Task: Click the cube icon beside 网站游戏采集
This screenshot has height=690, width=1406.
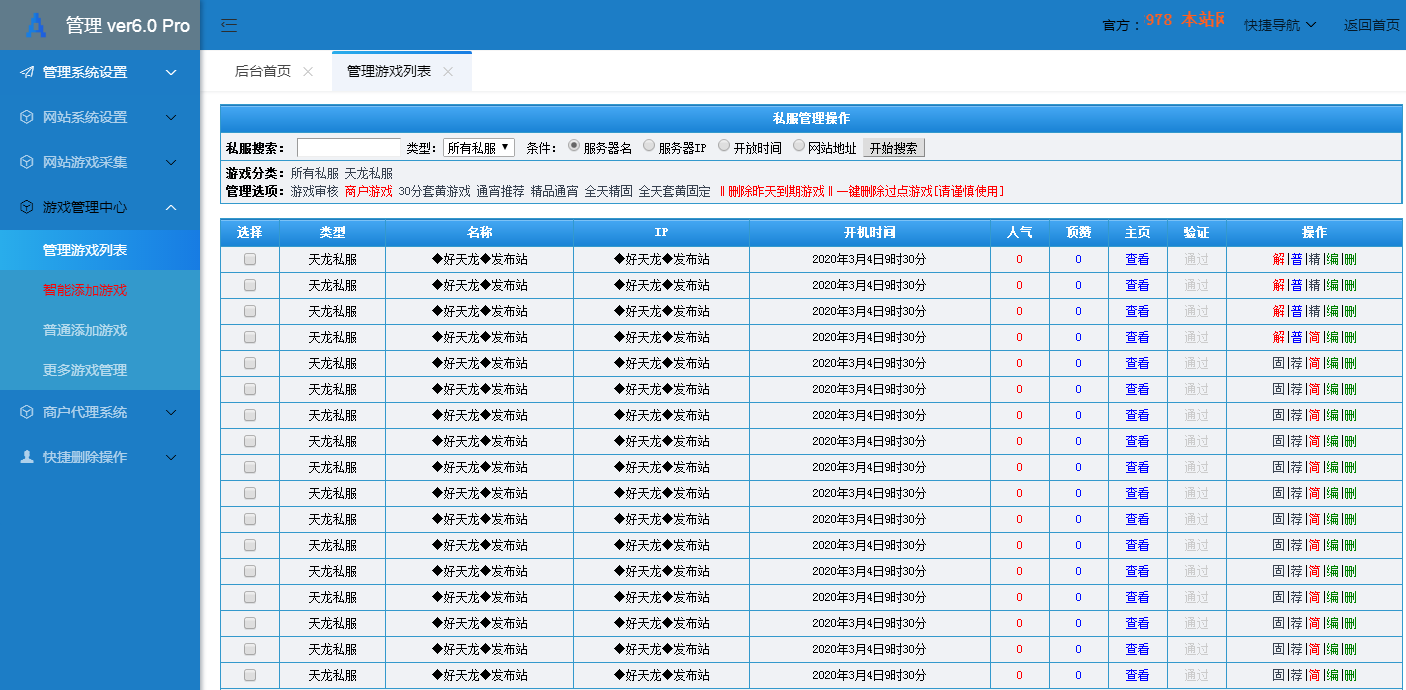Action: [27, 162]
